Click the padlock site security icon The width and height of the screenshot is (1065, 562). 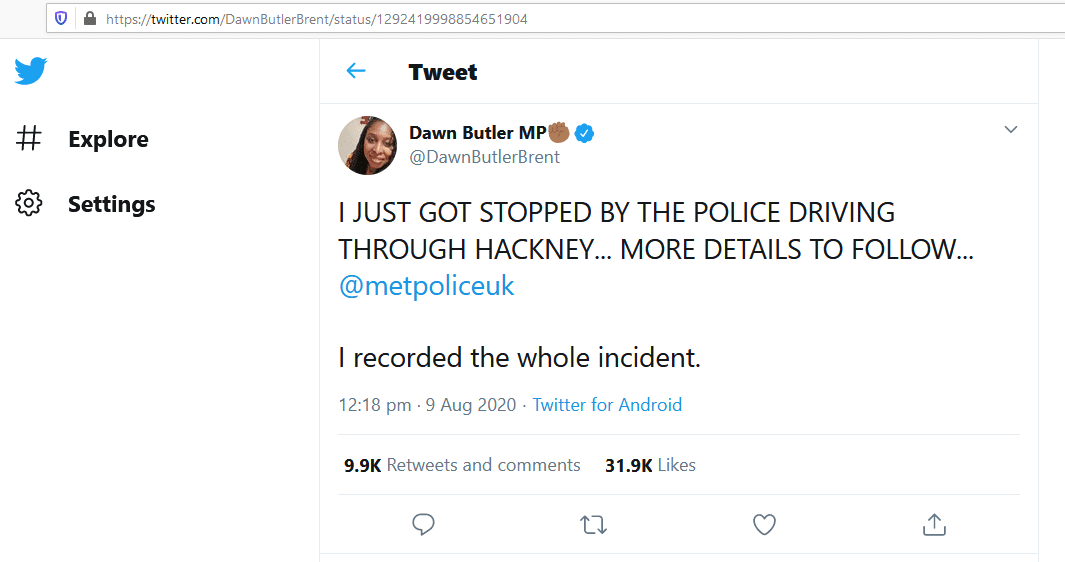click(x=89, y=18)
